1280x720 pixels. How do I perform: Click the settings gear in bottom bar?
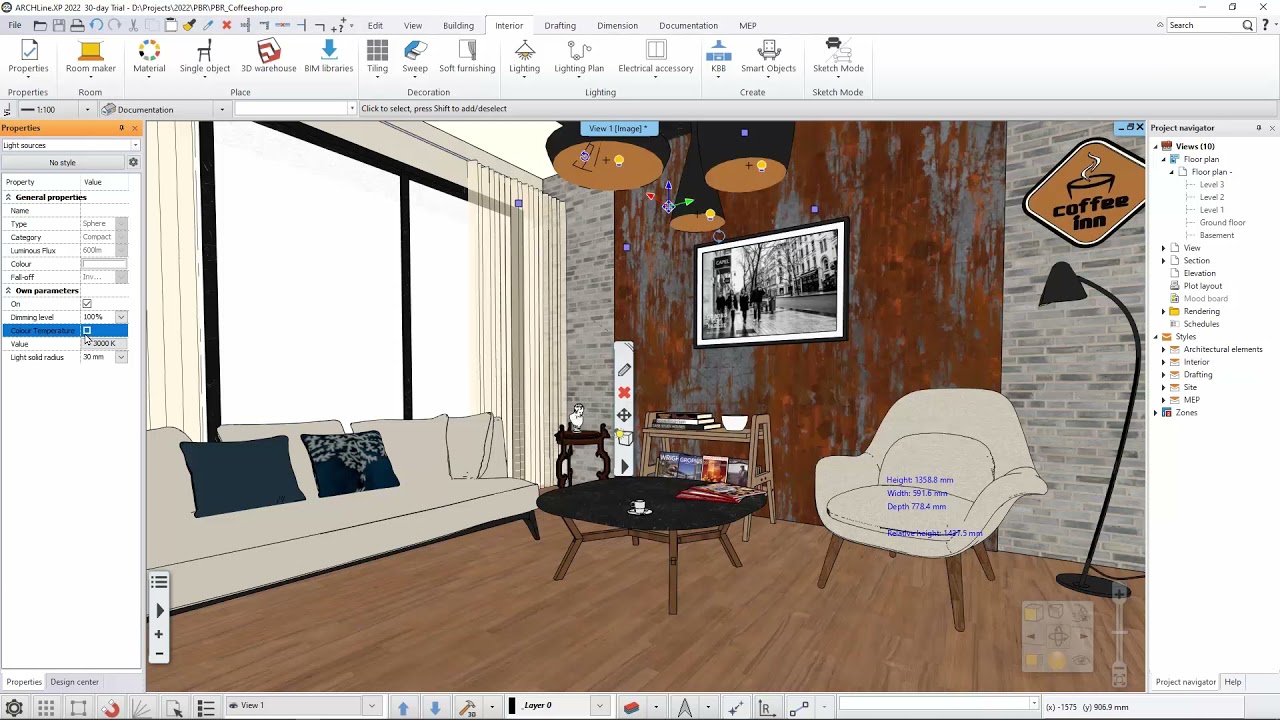tap(14, 708)
